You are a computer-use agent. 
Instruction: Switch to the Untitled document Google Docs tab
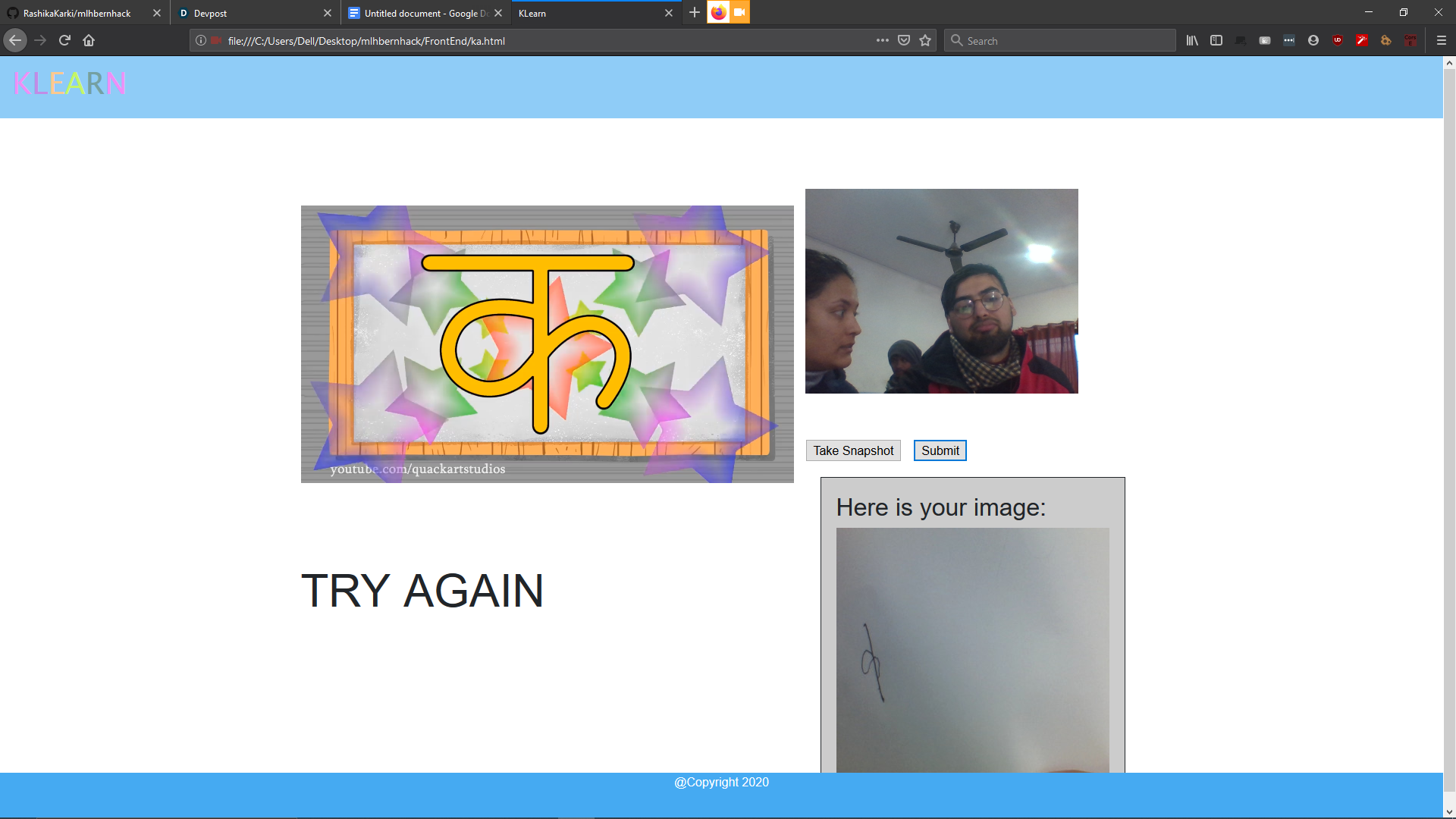coord(421,13)
